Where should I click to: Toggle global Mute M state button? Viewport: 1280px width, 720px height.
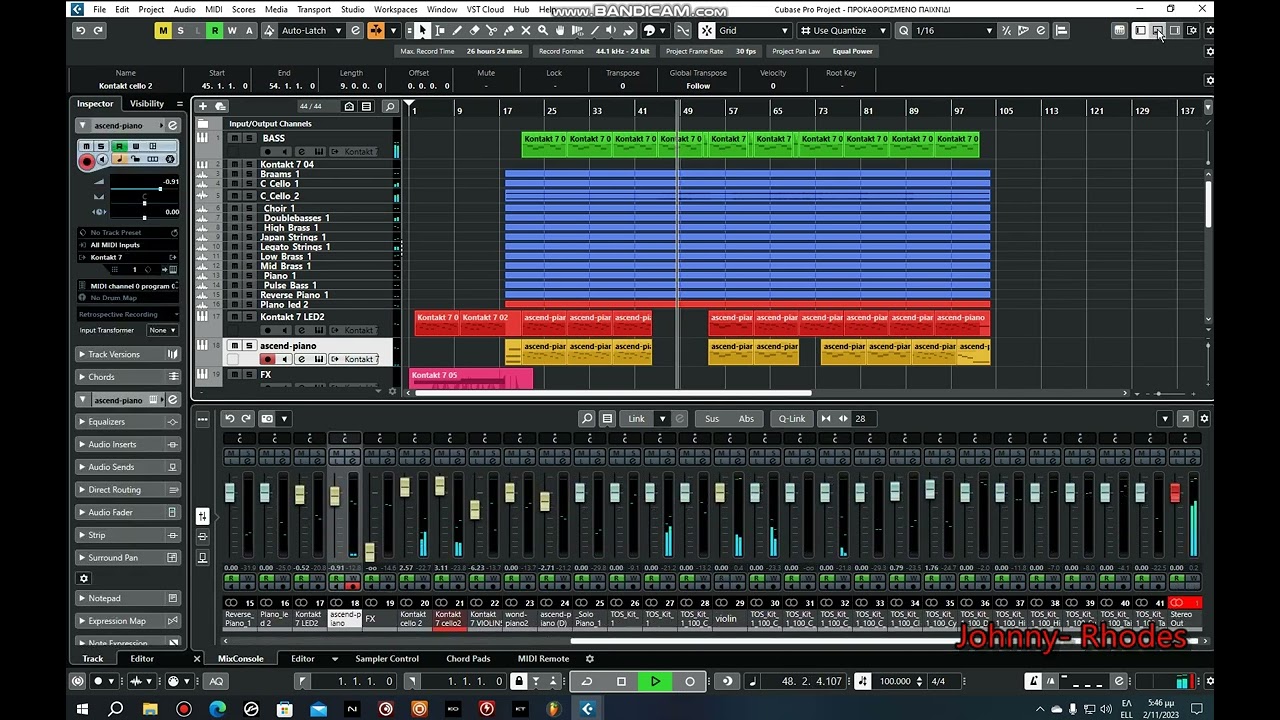pyautogui.click(x=163, y=31)
